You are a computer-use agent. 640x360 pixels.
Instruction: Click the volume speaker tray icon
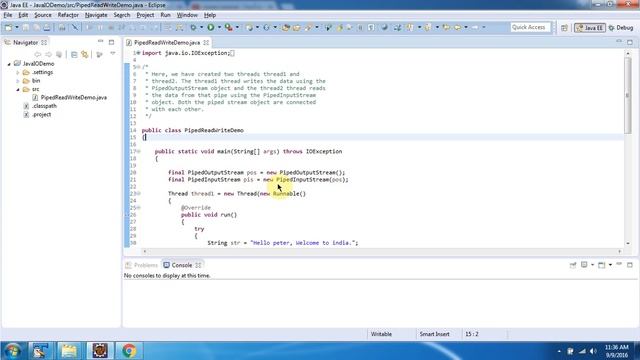point(593,351)
